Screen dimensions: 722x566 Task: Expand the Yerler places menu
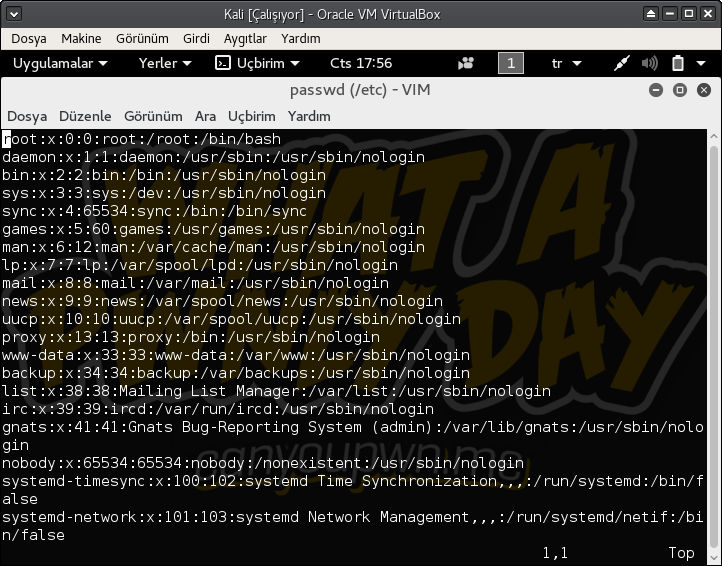(165, 63)
